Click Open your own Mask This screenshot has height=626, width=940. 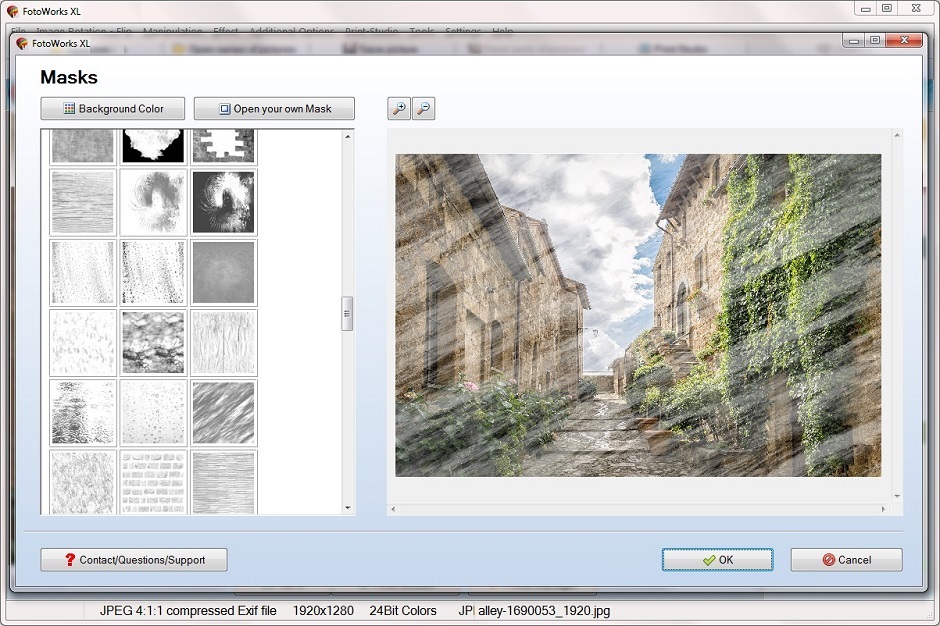click(274, 108)
